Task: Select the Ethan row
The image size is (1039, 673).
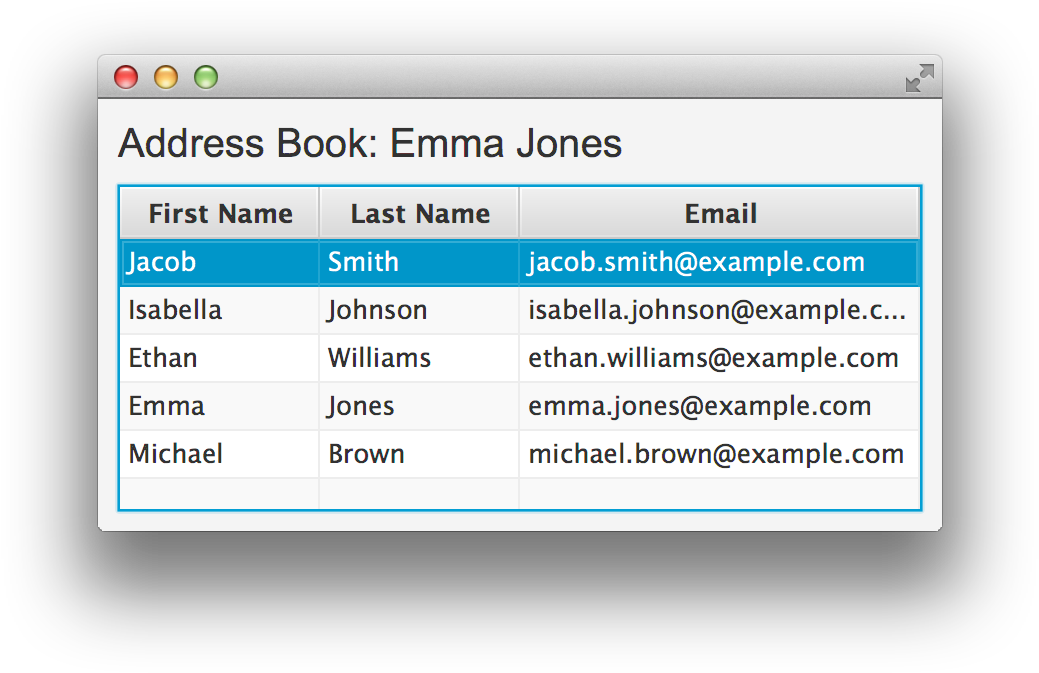Action: point(163,358)
